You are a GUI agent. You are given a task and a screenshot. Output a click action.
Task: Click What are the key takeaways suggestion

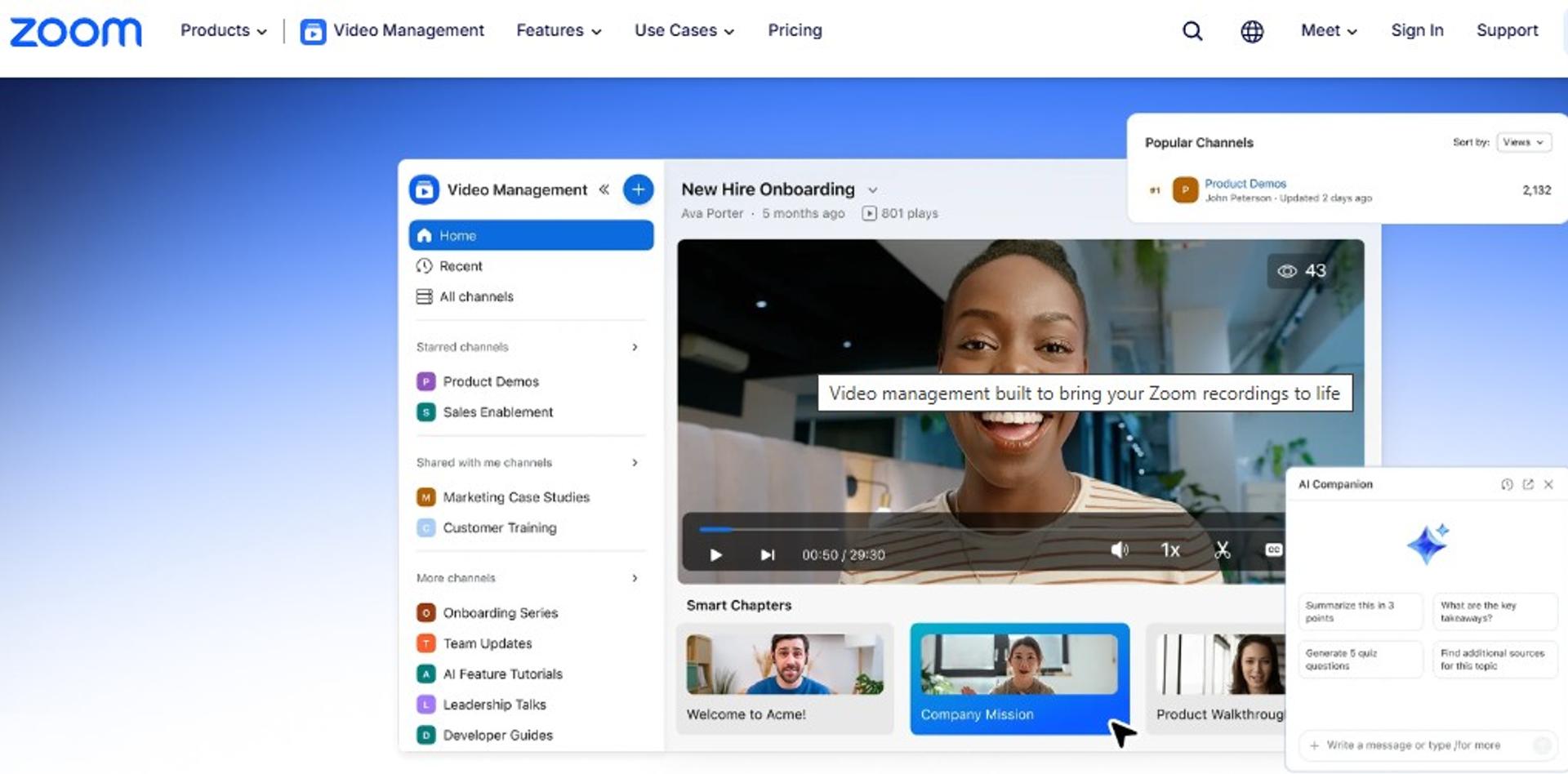click(x=1494, y=612)
